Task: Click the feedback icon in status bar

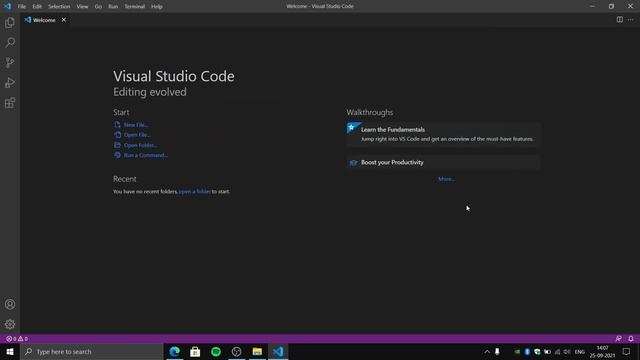Action: 618,339
